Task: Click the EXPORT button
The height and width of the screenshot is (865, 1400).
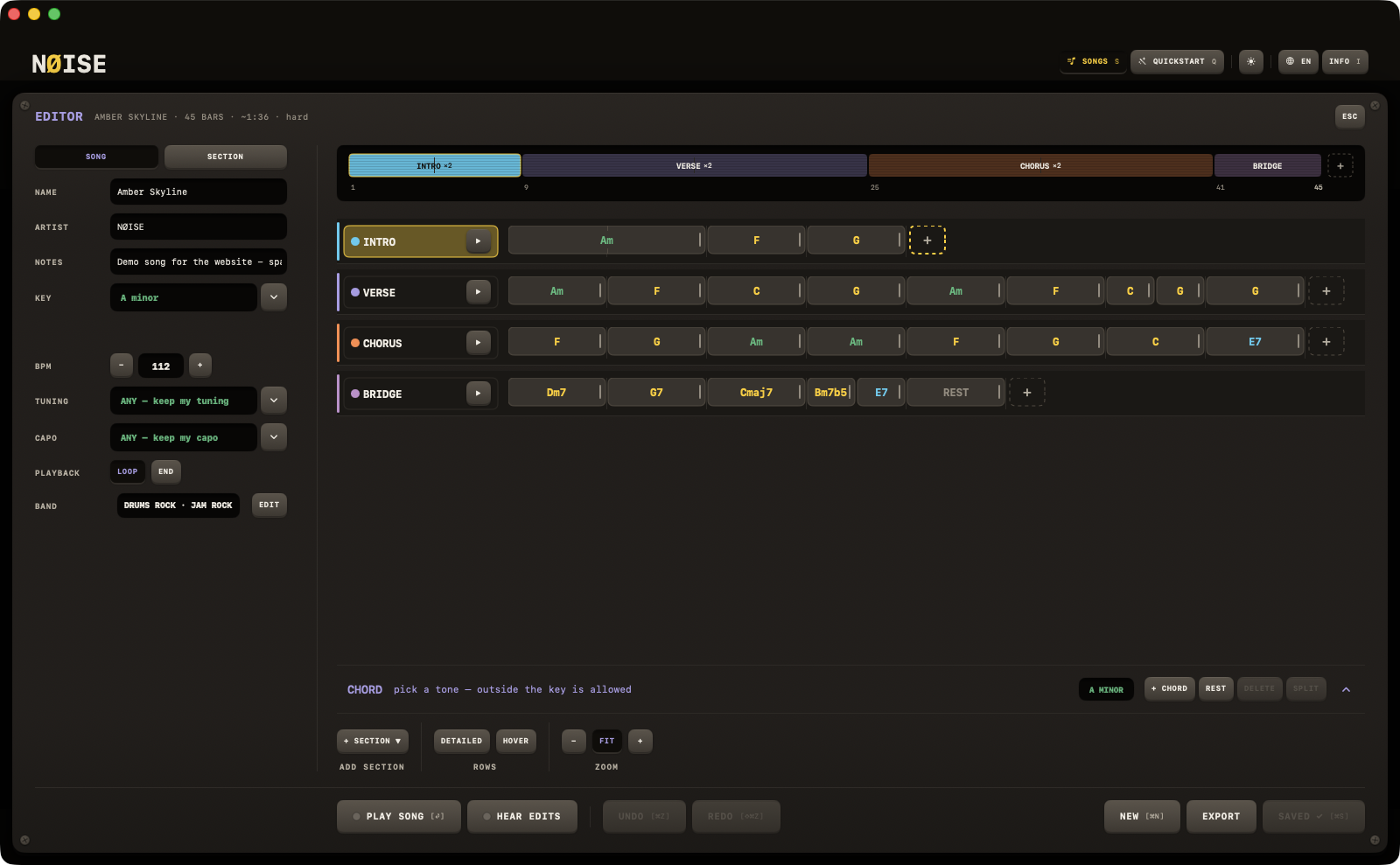Action: coord(1221,817)
